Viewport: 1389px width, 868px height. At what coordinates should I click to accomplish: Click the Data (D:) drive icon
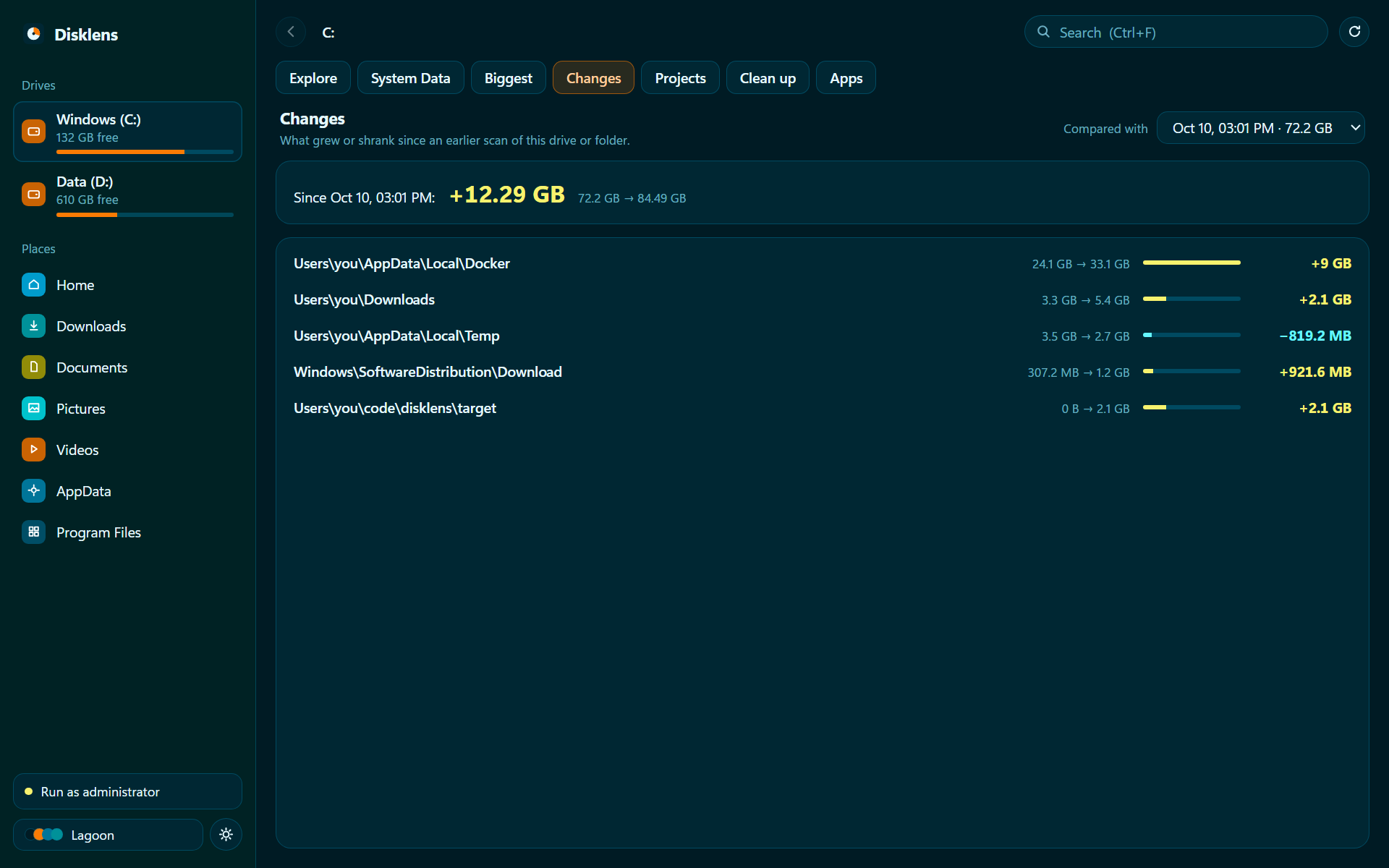33,194
